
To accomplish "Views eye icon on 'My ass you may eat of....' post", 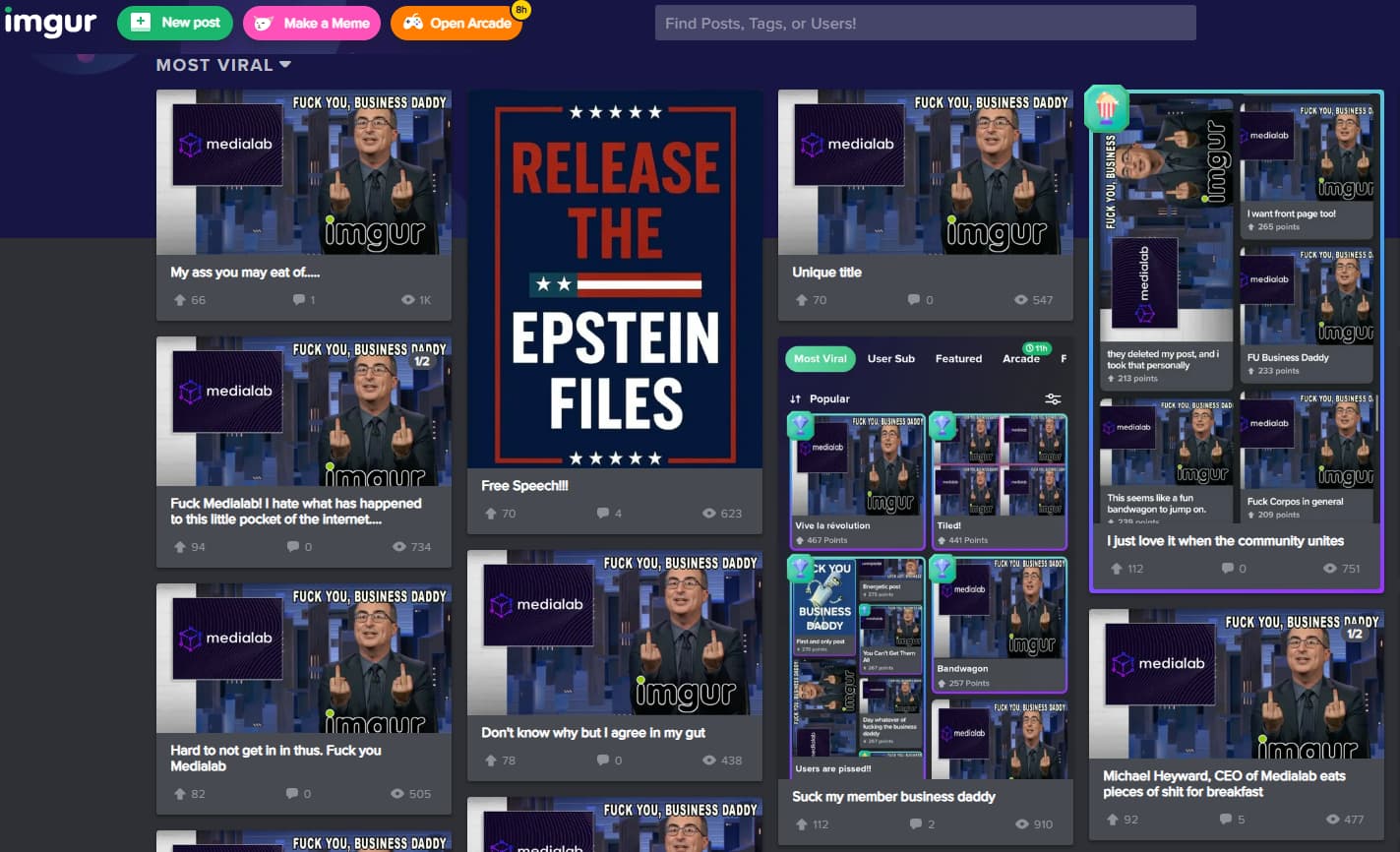I will point(408,300).
